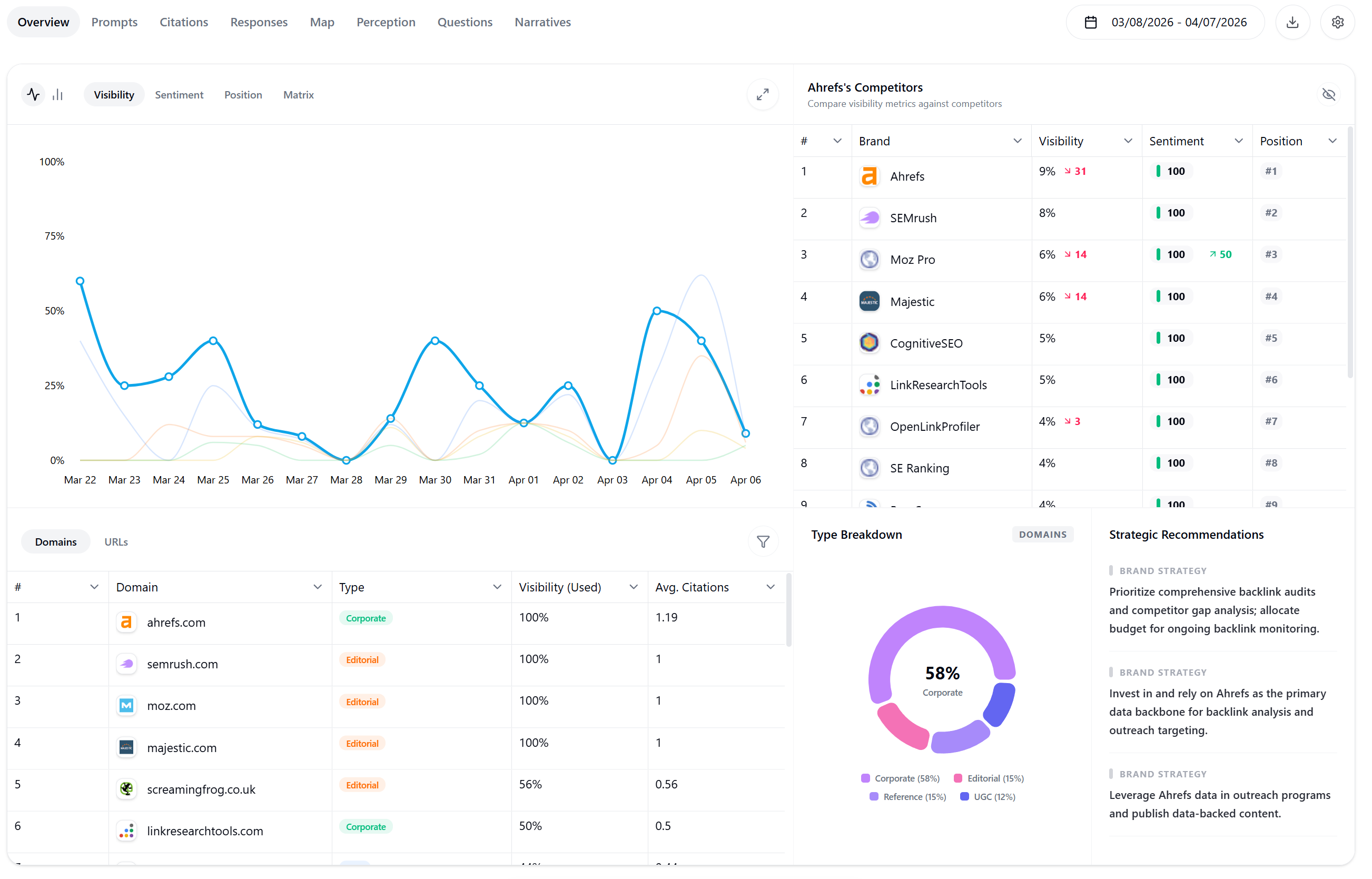Click the Corporate legend color swatch

point(865,778)
